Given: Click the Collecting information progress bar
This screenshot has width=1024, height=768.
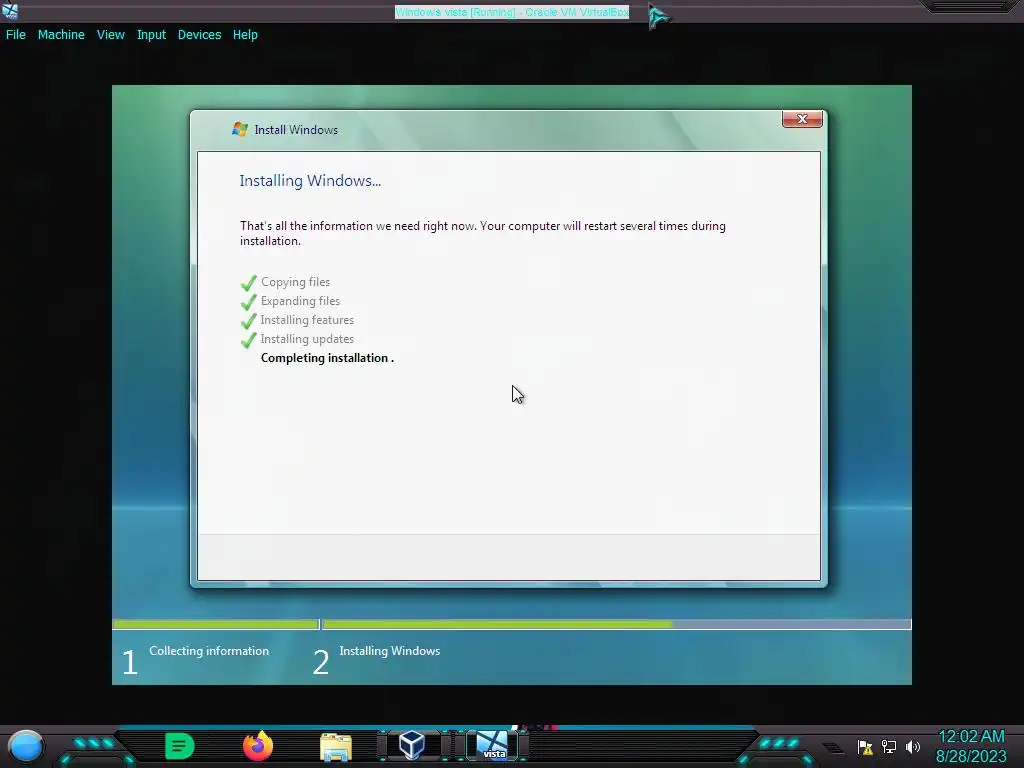Looking at the screenshot, I should pos(216,624).
